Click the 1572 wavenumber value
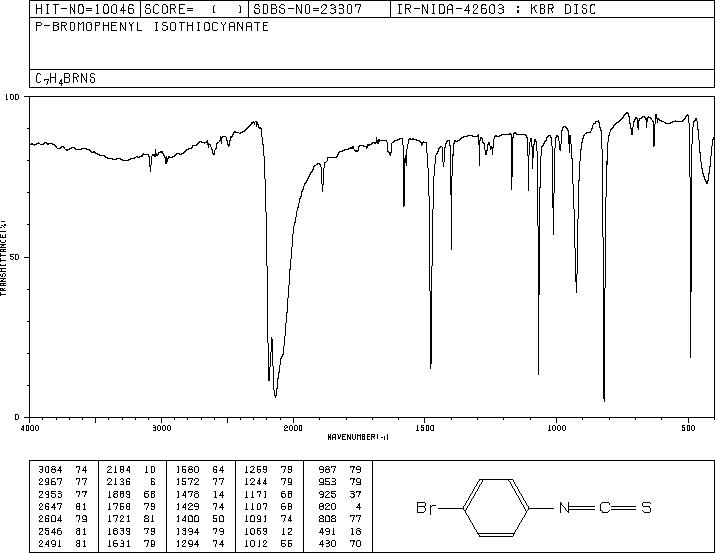This screenshot has height=553, width=715. pos(187,482)
